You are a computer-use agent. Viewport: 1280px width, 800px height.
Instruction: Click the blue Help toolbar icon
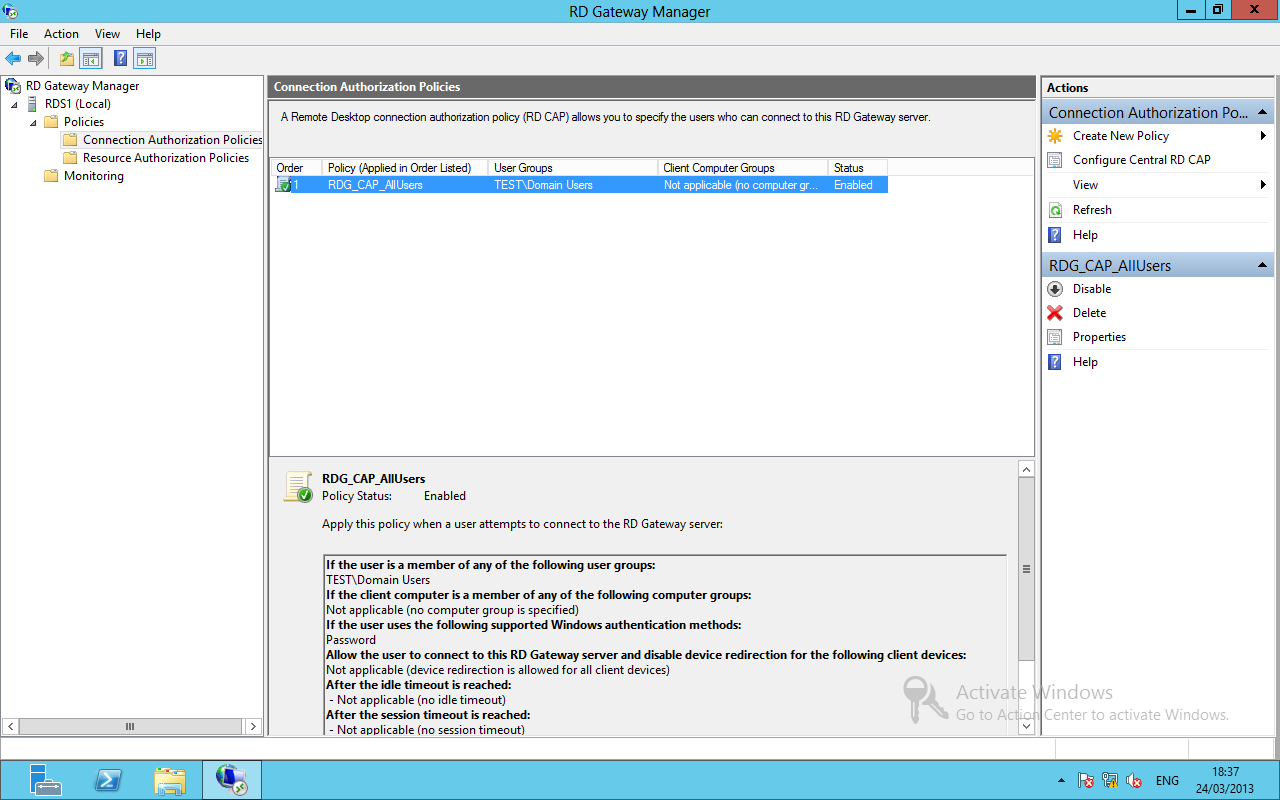120,59
